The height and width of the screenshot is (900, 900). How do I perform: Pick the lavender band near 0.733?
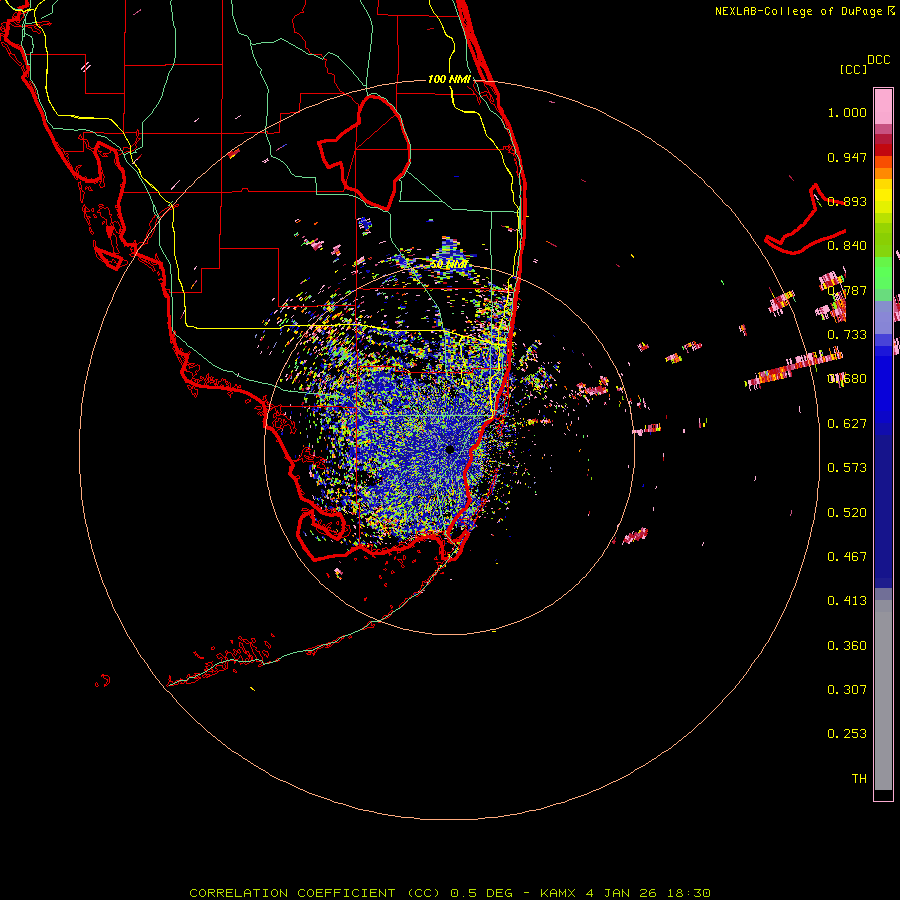(x=883, y=317)
